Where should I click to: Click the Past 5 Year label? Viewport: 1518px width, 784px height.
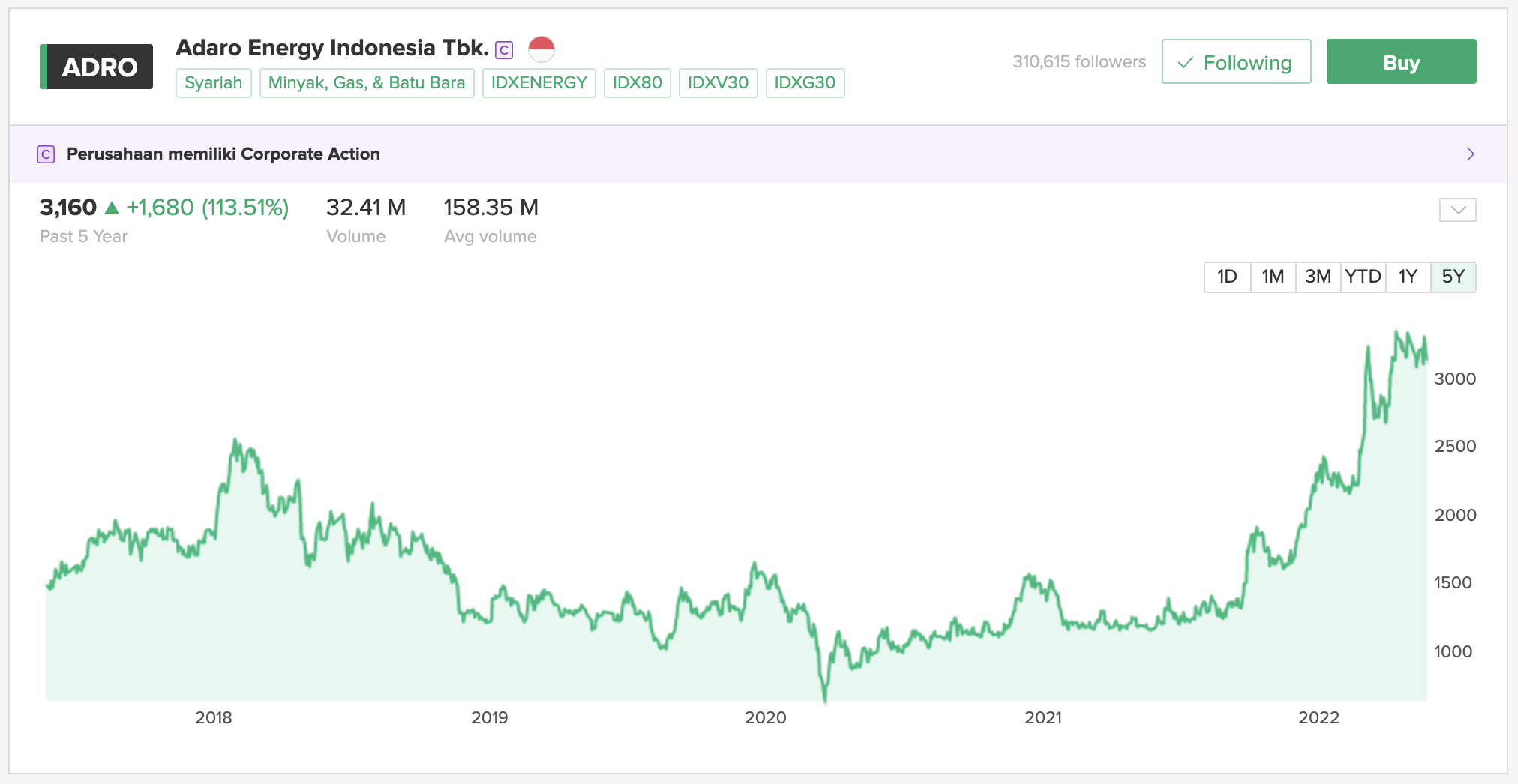(84, 237)
